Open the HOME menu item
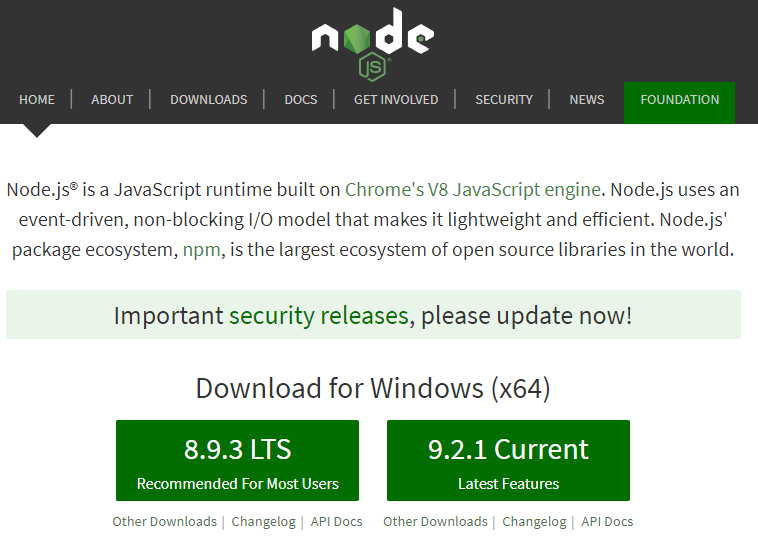The image size is (758, 548). (x=37, y=100)
